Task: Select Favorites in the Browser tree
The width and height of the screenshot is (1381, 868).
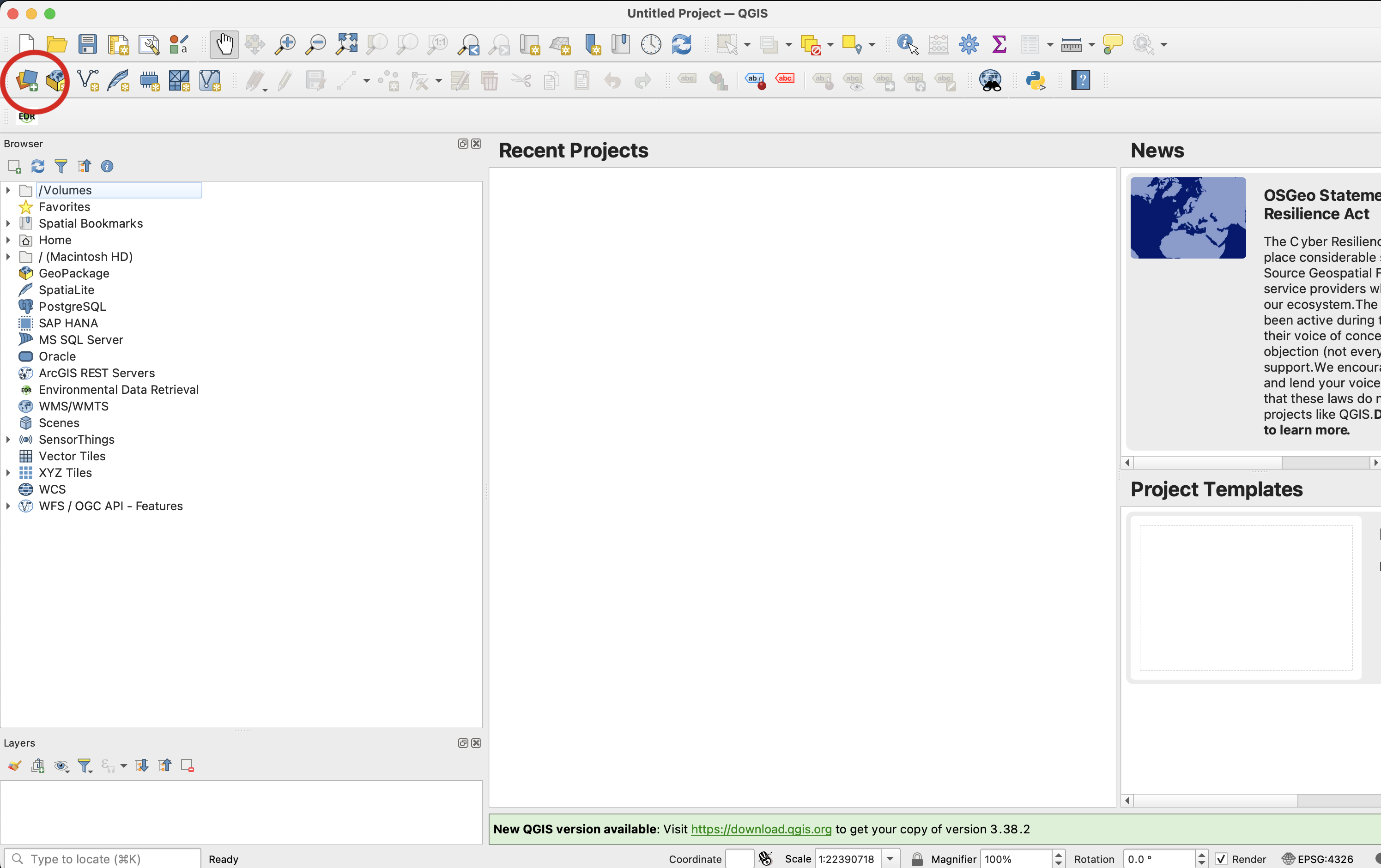Action: [64, 206]
